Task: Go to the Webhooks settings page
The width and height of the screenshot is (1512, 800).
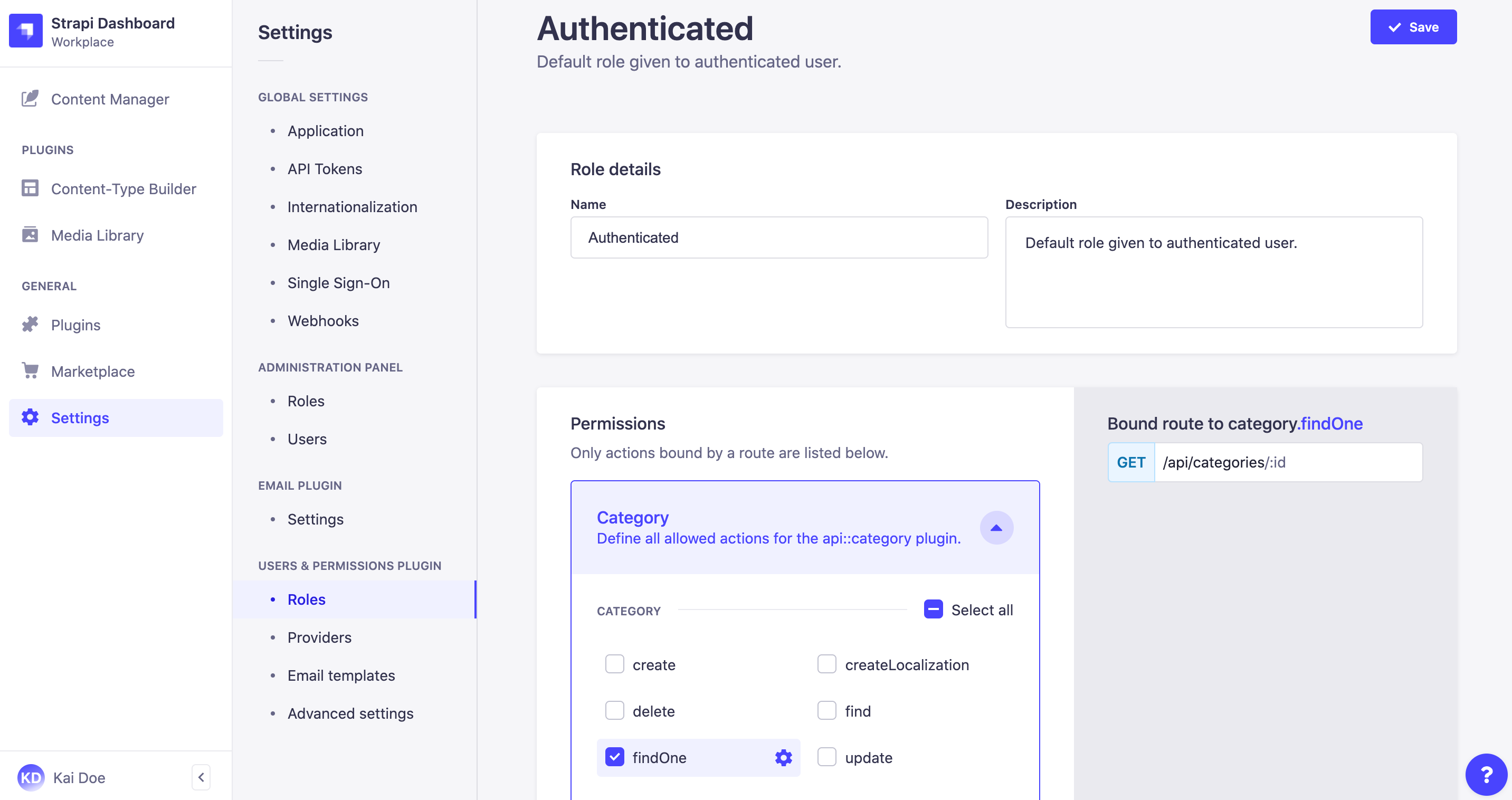Action: click(x=323, y=320)
